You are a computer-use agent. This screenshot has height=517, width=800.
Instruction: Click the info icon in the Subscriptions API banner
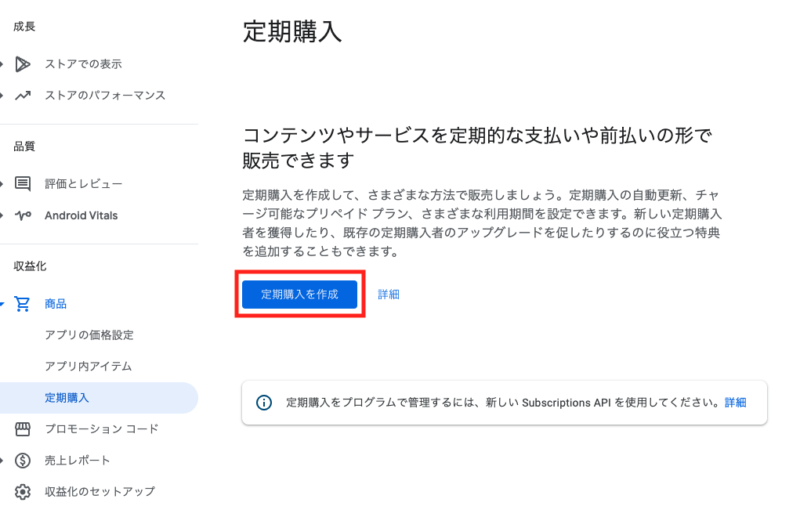click(264, 403)
